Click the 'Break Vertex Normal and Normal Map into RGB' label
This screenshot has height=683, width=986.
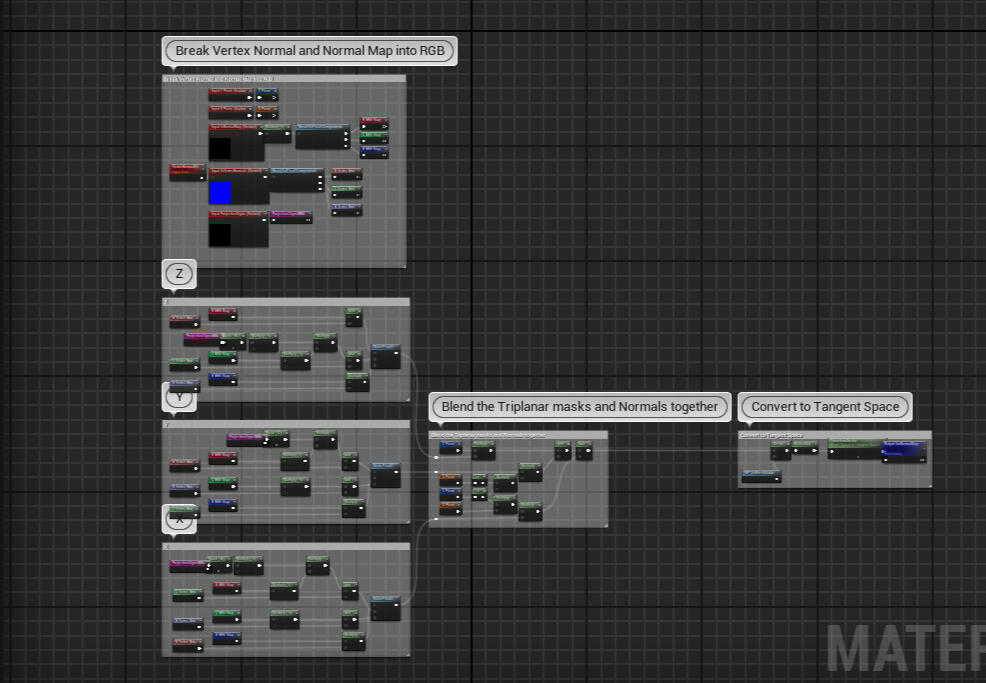click(309, 51)
